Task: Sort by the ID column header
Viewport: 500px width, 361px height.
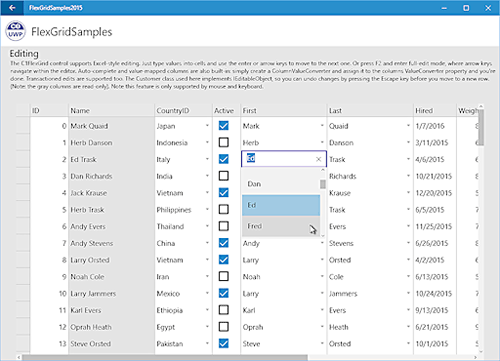Action: click(x=49, y=110)
